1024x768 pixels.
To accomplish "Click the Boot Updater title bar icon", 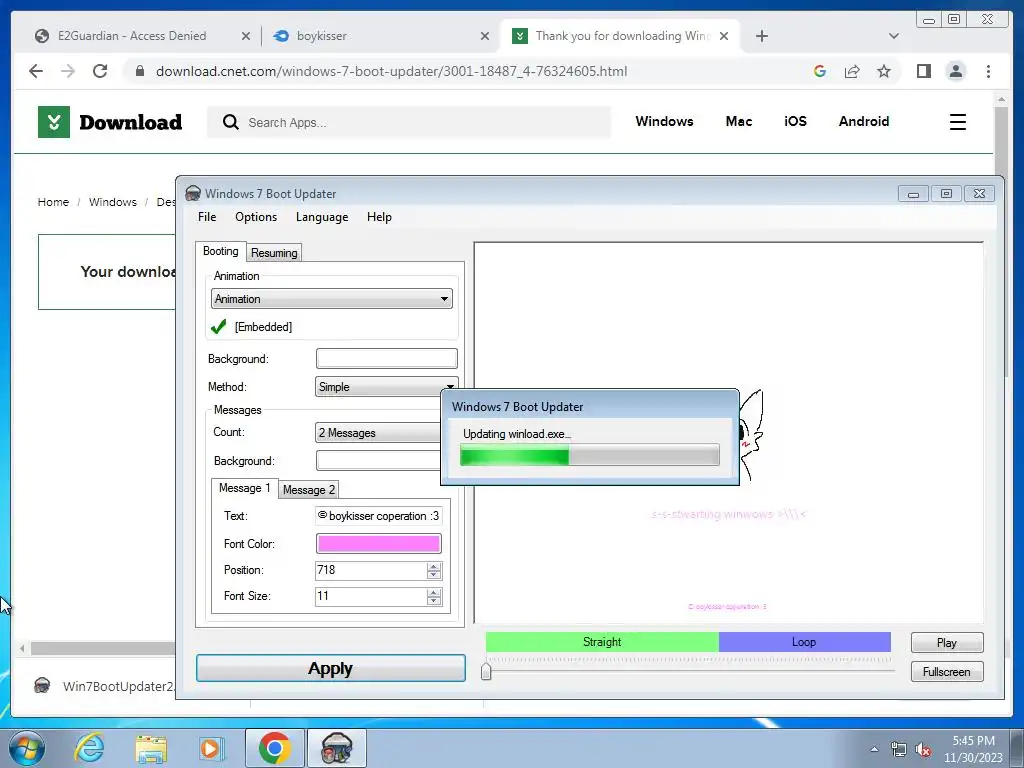I will click(193, 193).
